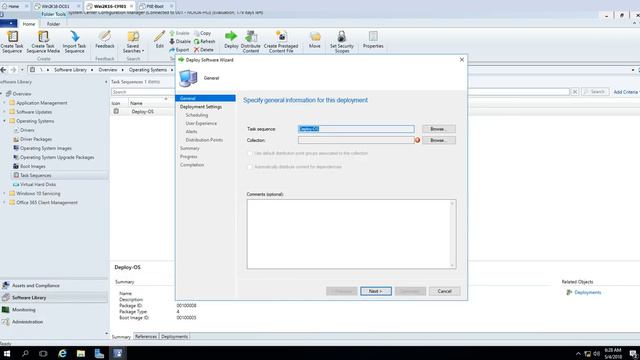This screenshot has width=640, height=360.
Task: Click the Search button in console
Action: click(x=595, y=92)
